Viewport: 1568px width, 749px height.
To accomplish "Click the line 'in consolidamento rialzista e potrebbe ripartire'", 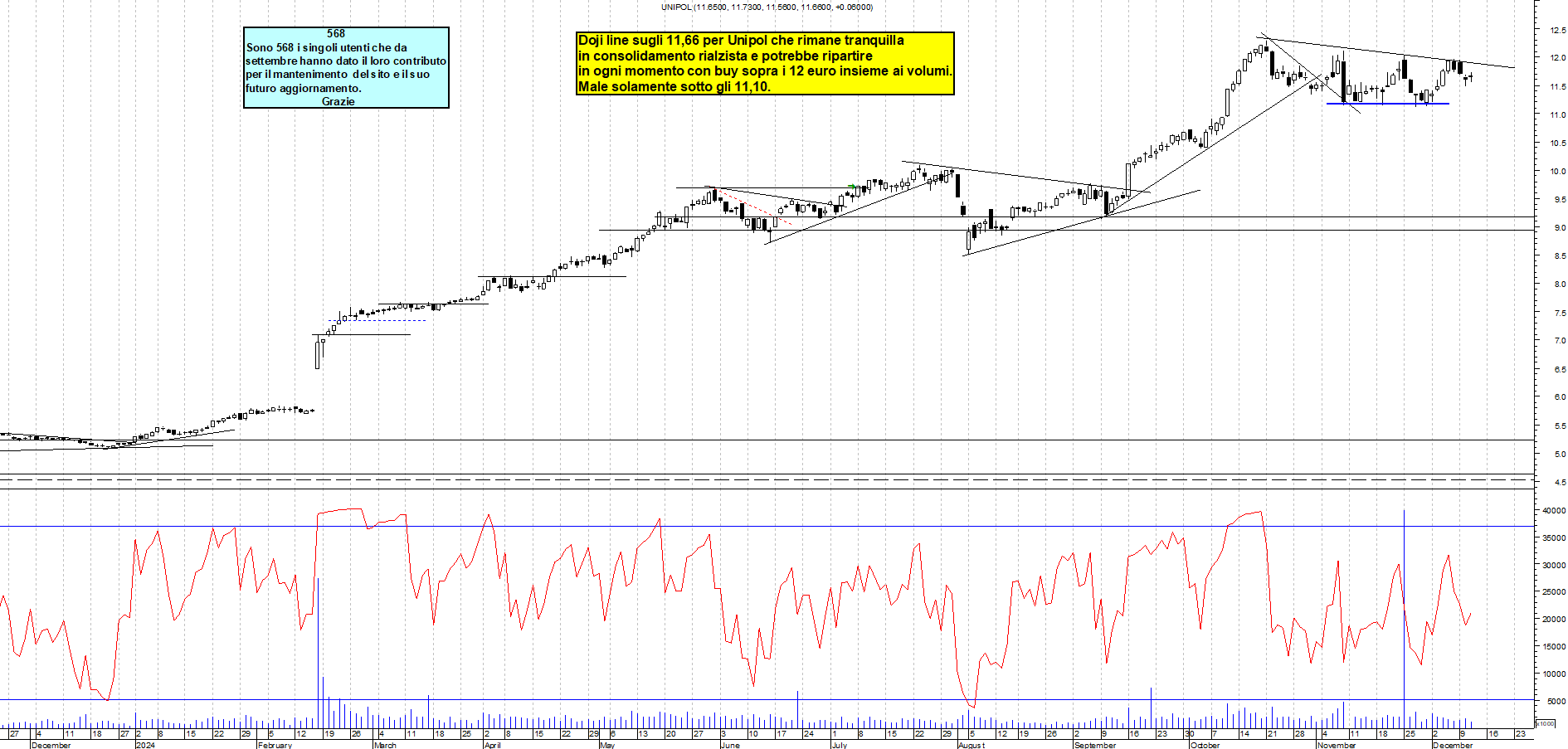I will click(x=725, y=56).
